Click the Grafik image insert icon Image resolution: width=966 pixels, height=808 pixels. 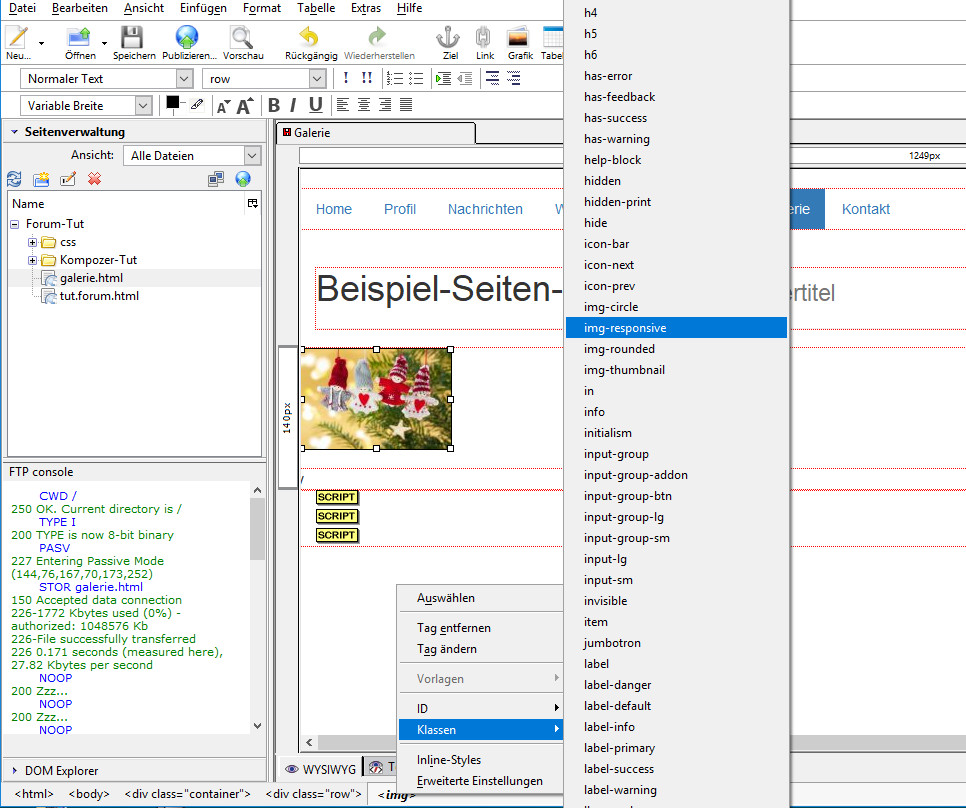click(x=519, y=38)
